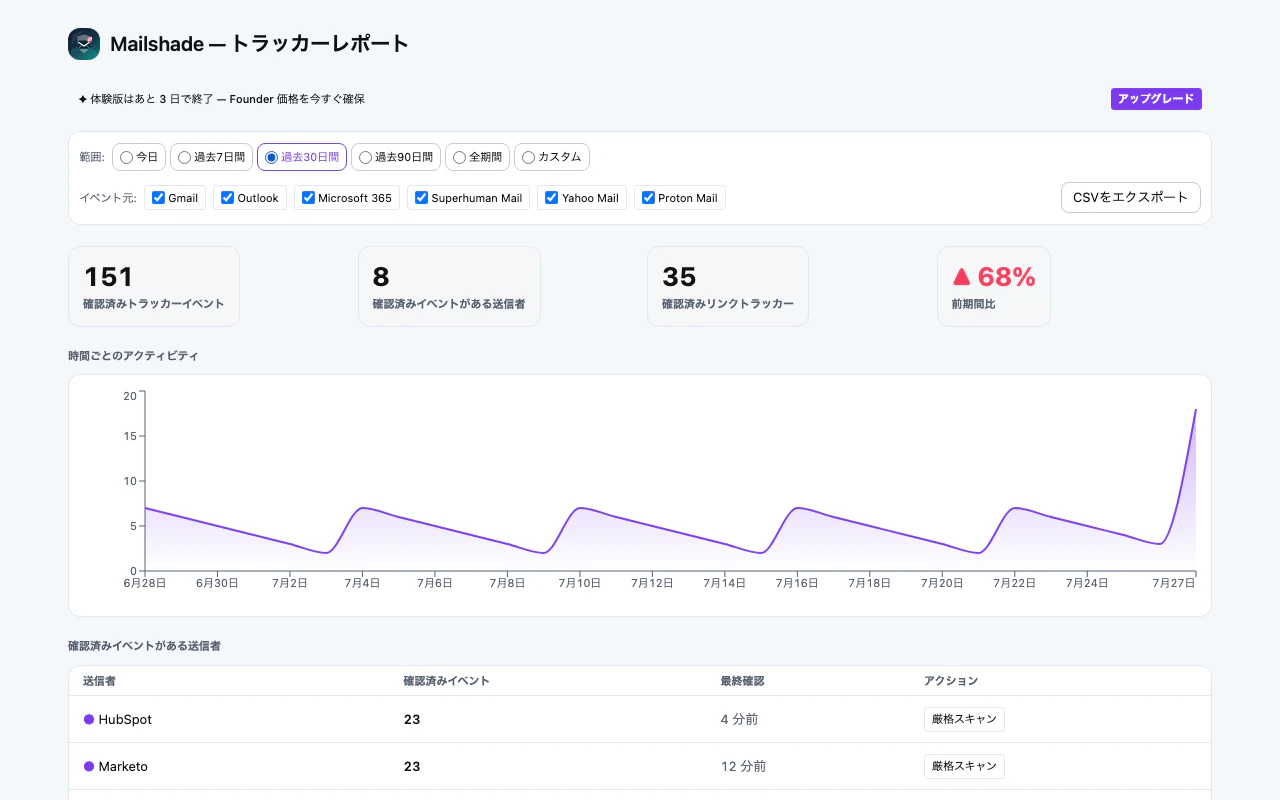Select the 過去90日間 range option
The image size is (1280, 800).
pyautogui.click(x=396, y=157)
